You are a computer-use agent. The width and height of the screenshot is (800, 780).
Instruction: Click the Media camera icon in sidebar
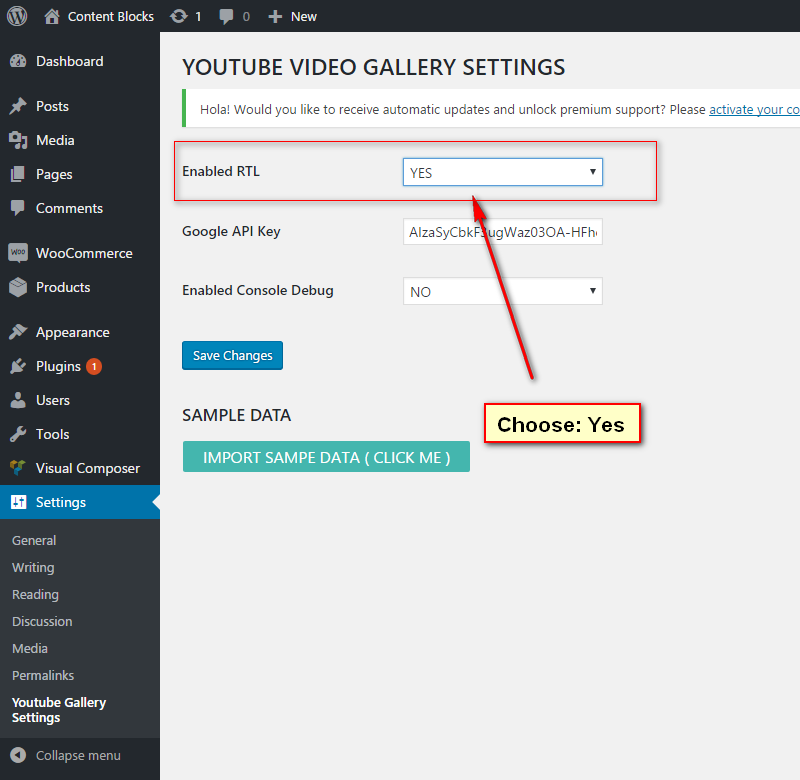18,140
